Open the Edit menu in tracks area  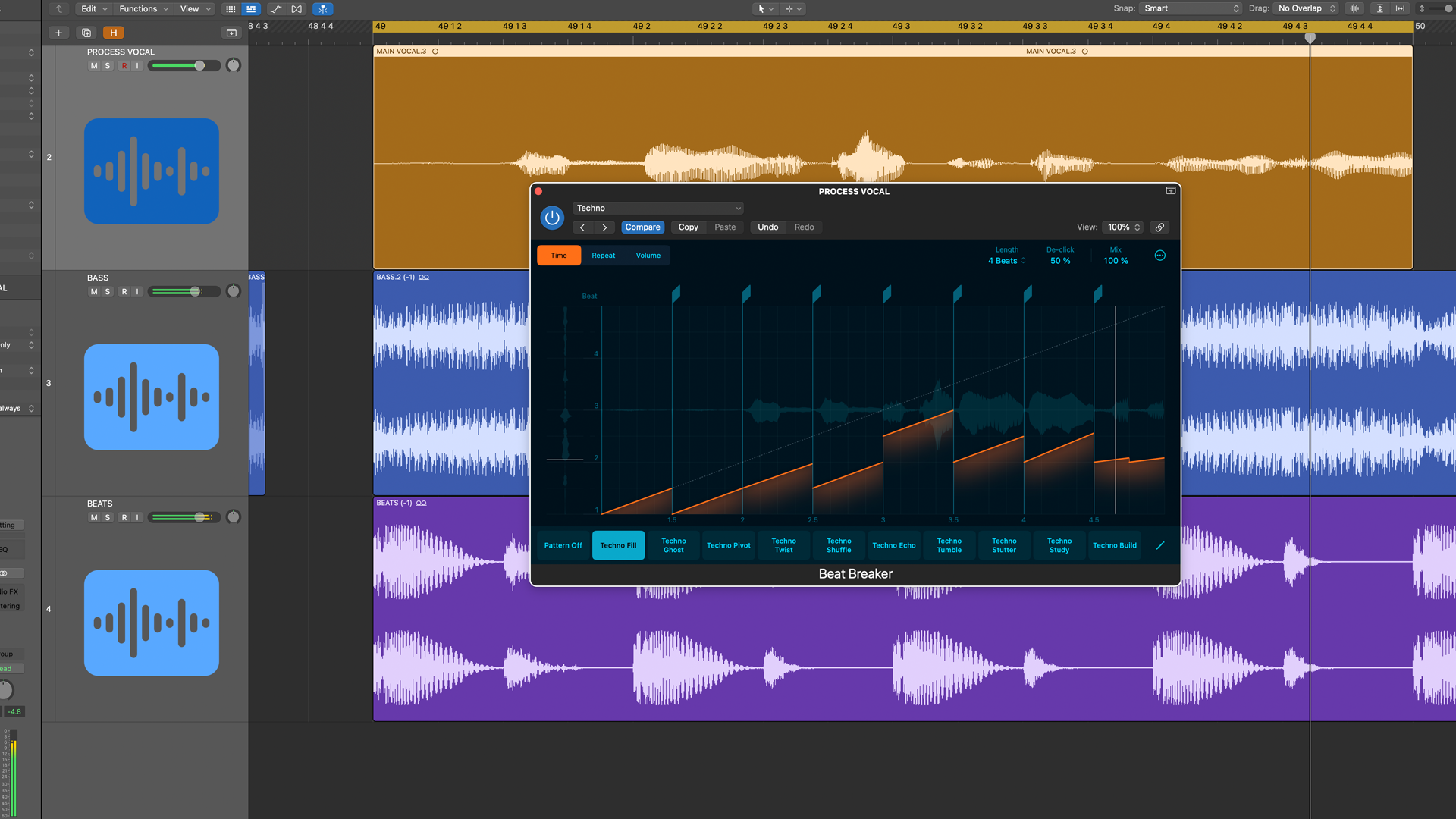pos(94,9)
